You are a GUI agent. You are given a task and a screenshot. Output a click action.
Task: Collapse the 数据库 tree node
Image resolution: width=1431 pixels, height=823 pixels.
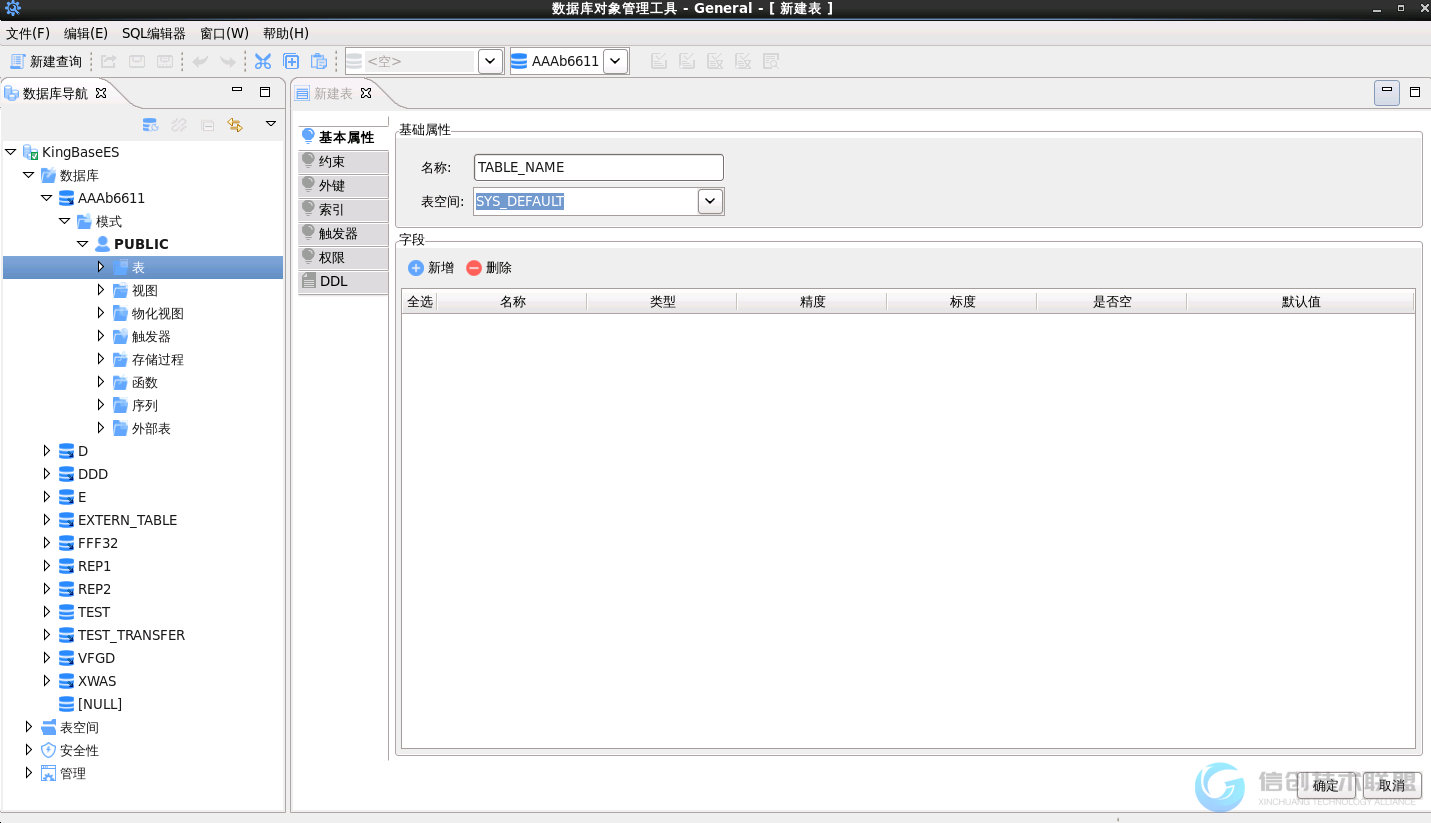coord(29,175)
